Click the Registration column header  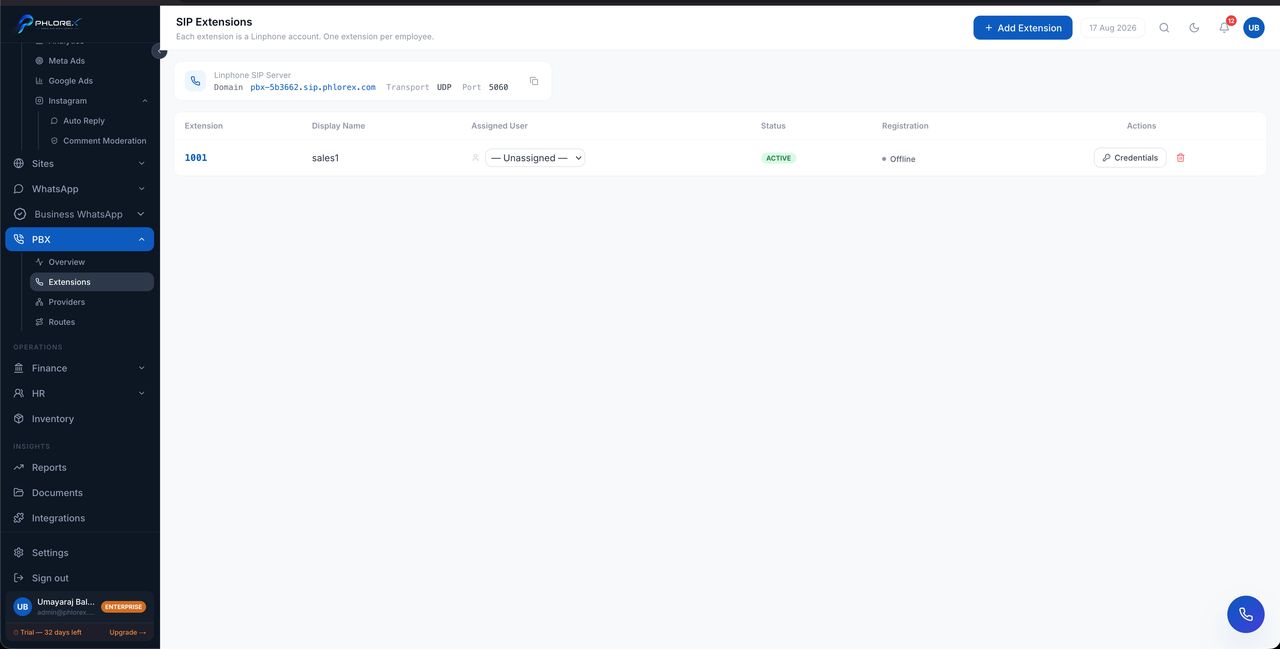(905, 126)
